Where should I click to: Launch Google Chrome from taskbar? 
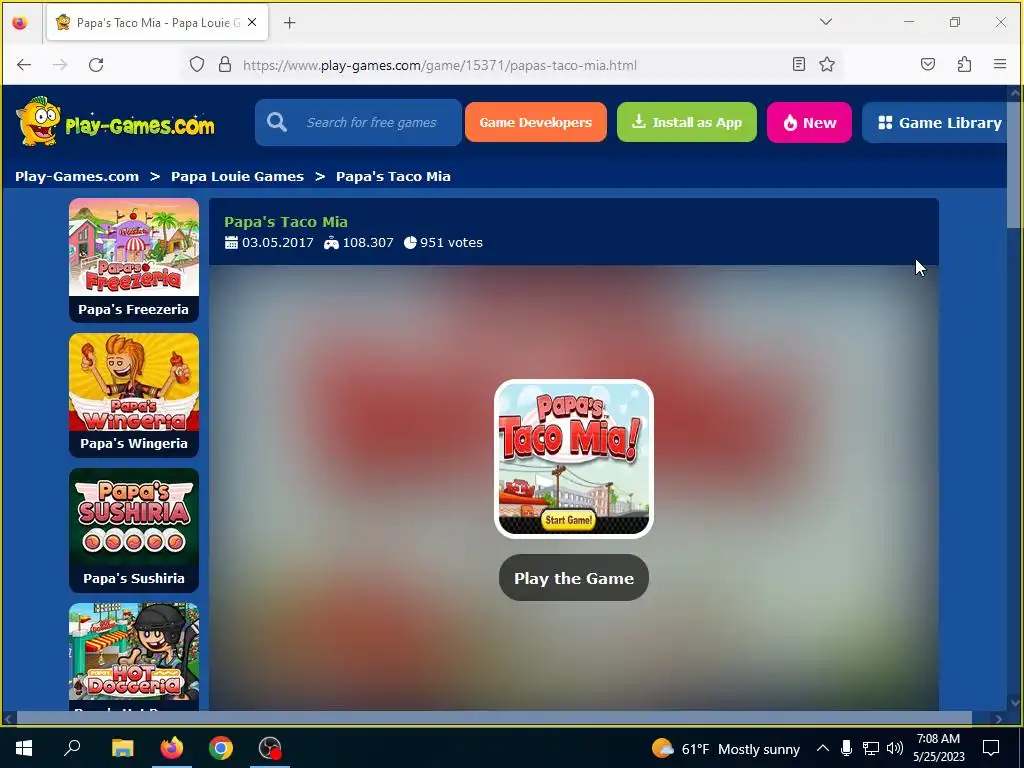pyautogui.click(x=221, y=748)
